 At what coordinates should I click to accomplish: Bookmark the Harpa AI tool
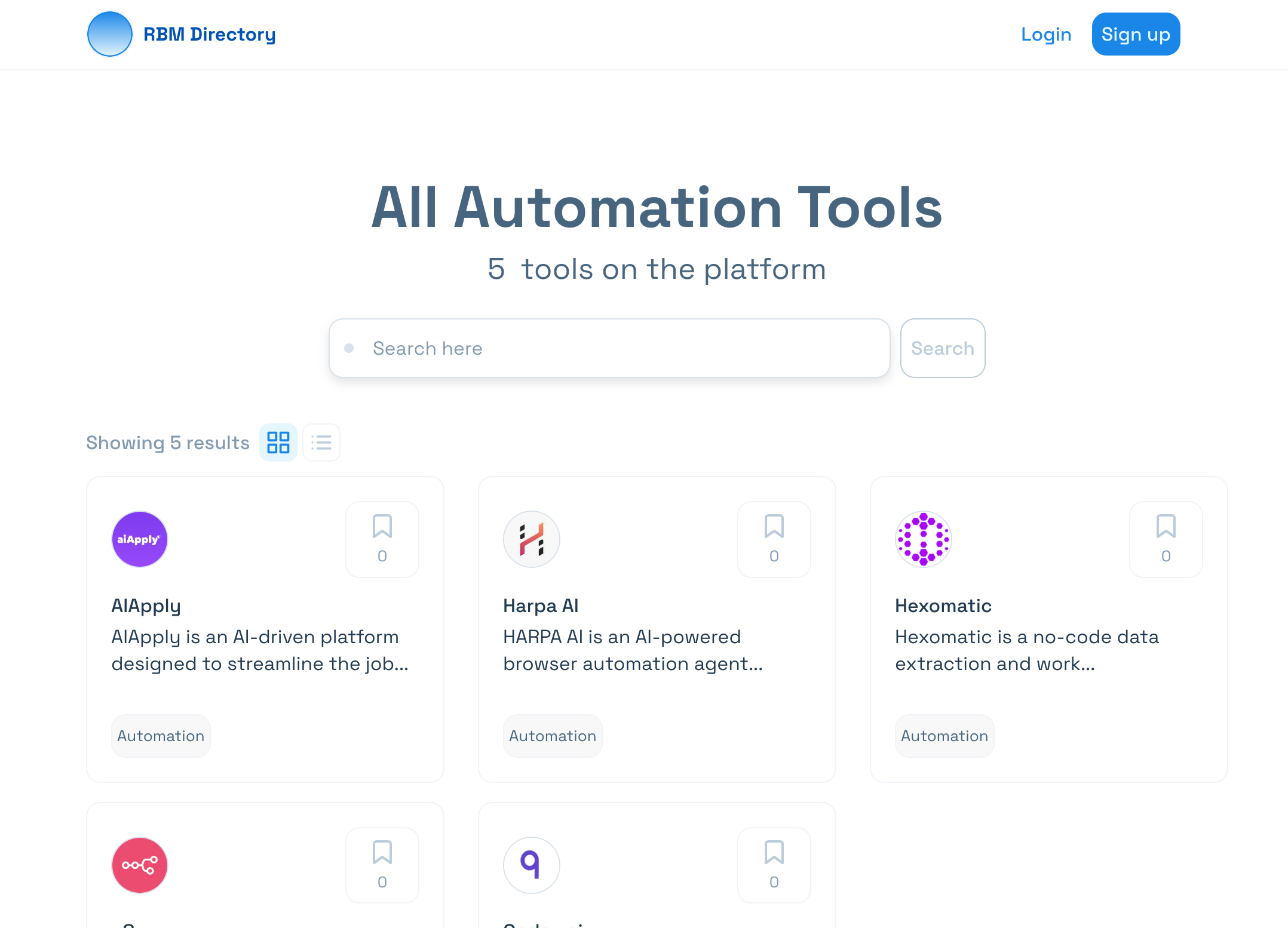[774, 539]
